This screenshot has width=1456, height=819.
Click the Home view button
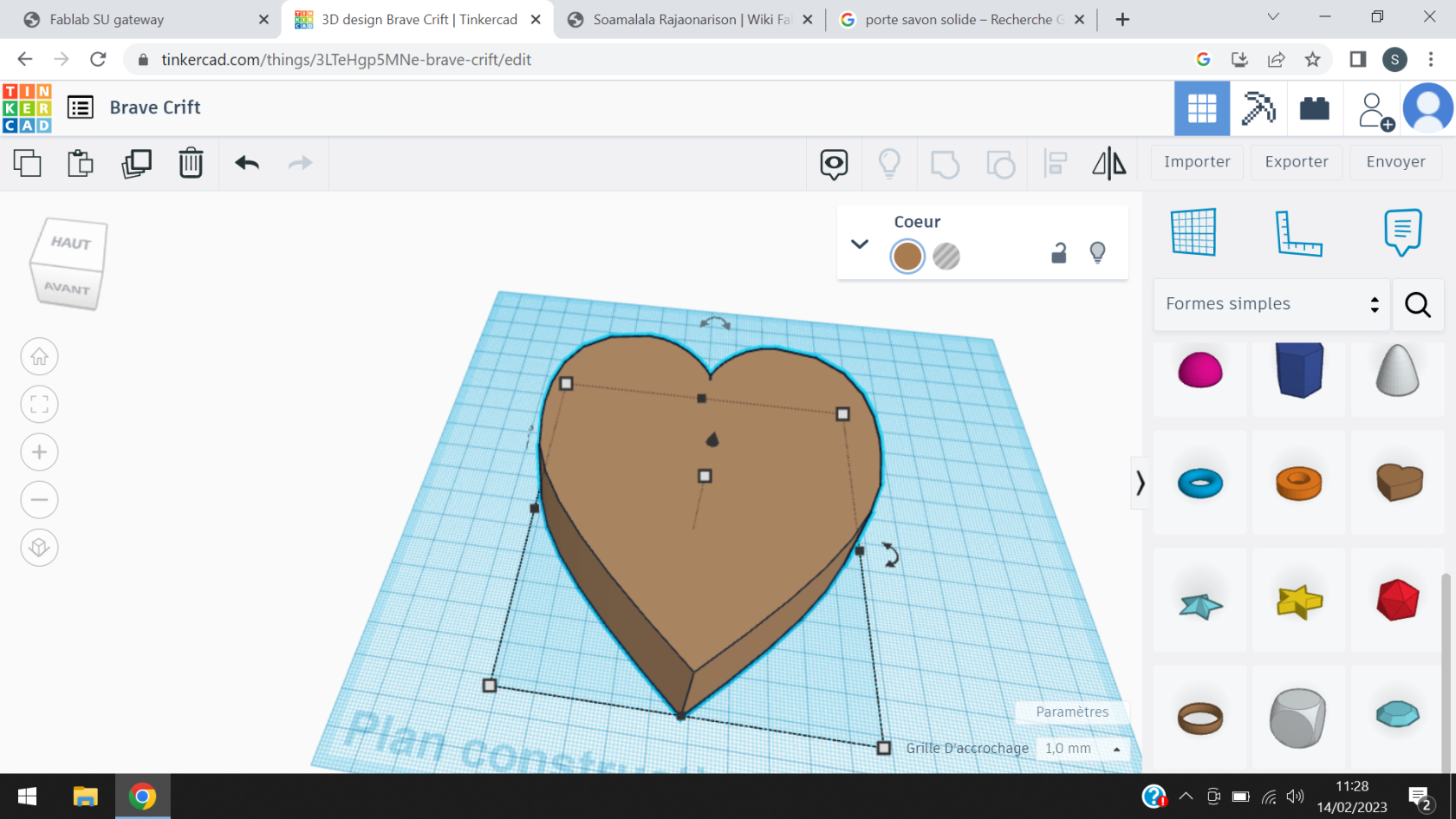point(39,357)
